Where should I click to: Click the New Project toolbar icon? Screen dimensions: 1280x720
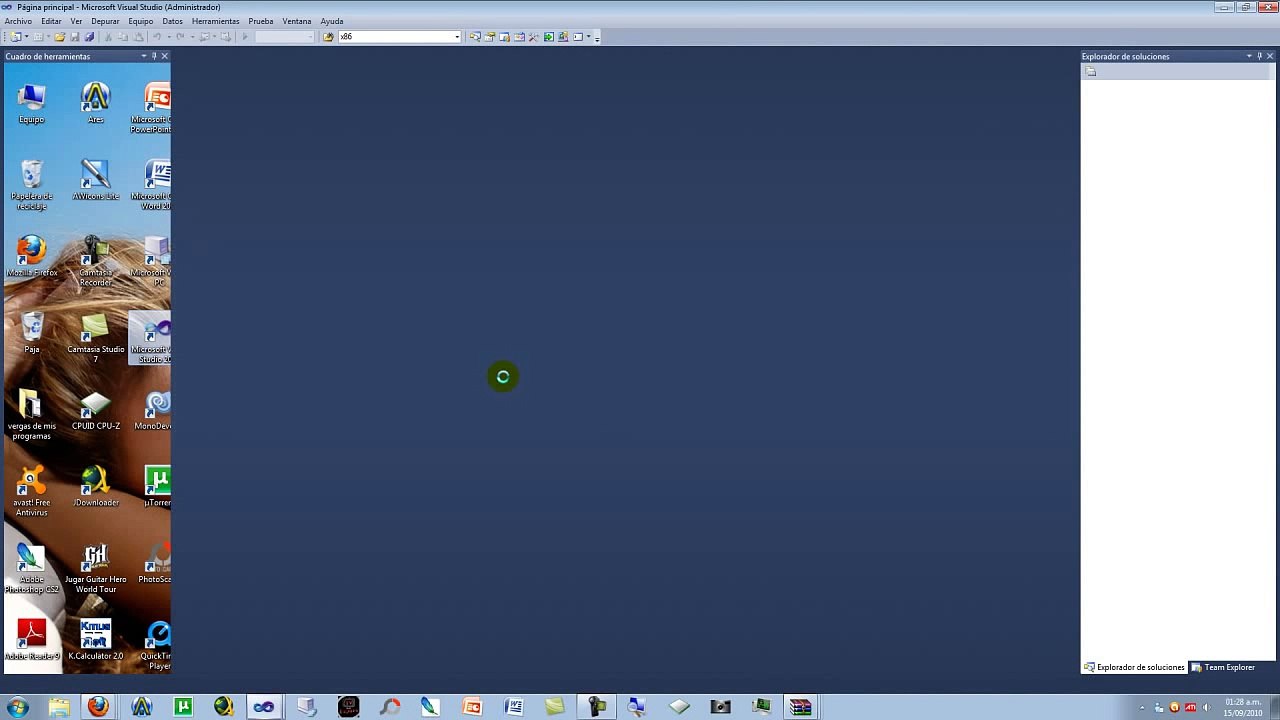coord(15,36)
